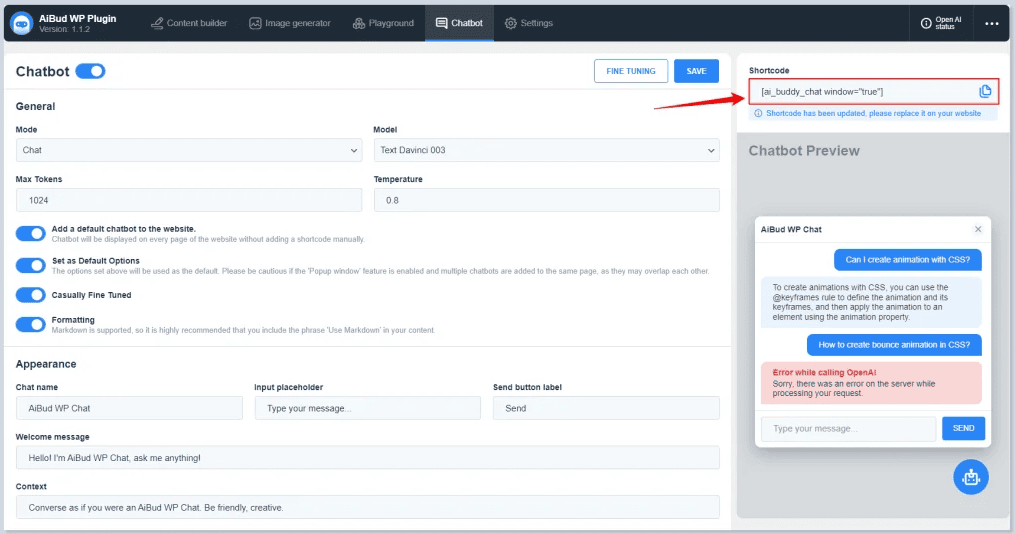Click the info icon beside shortcode notice
Image resolution: width=1015 pixels, height=534 pixels.
[758, 113]
